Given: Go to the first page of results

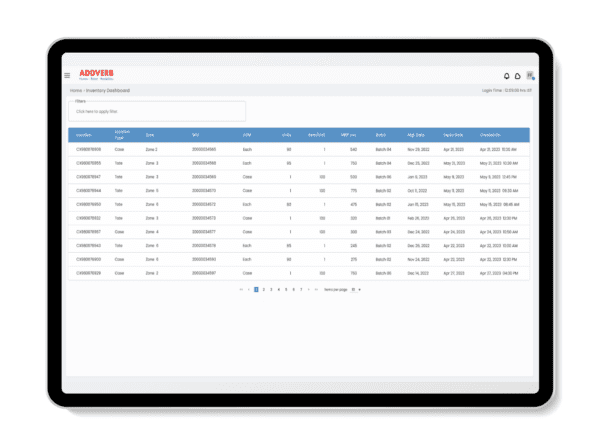Looking at the screenshot, I should point(241,289).
